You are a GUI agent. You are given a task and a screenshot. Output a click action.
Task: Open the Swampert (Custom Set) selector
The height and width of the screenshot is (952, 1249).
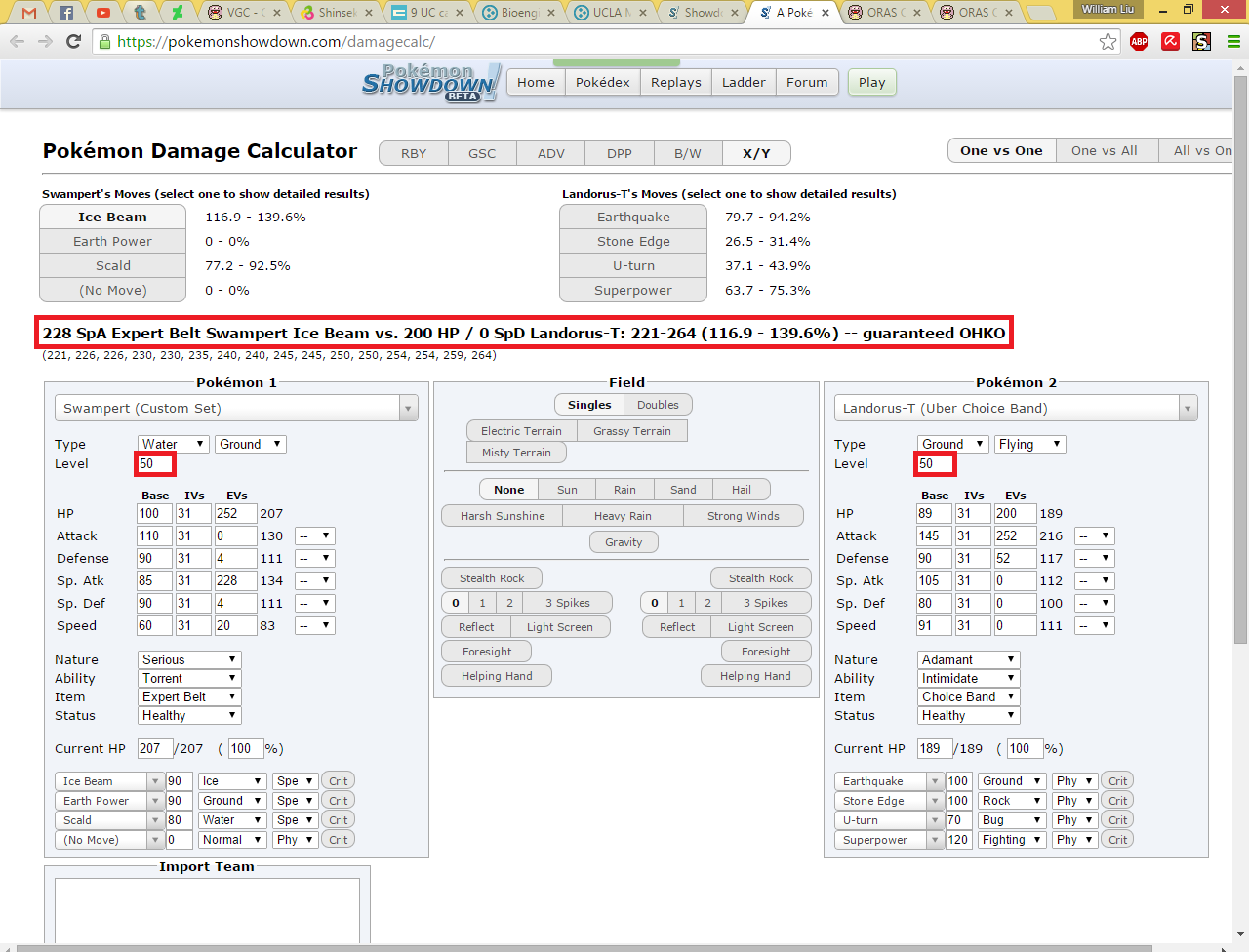coord(237,408)
